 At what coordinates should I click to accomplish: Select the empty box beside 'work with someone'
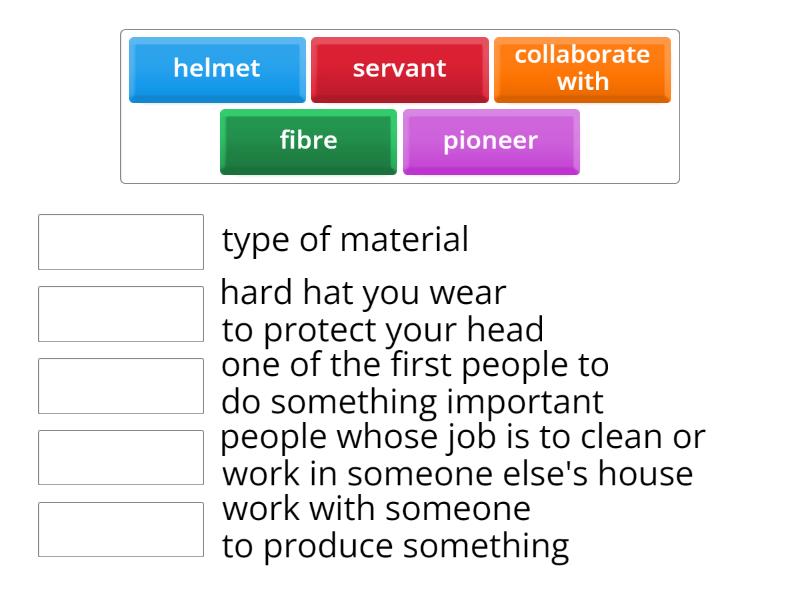(x=121, y=529)
